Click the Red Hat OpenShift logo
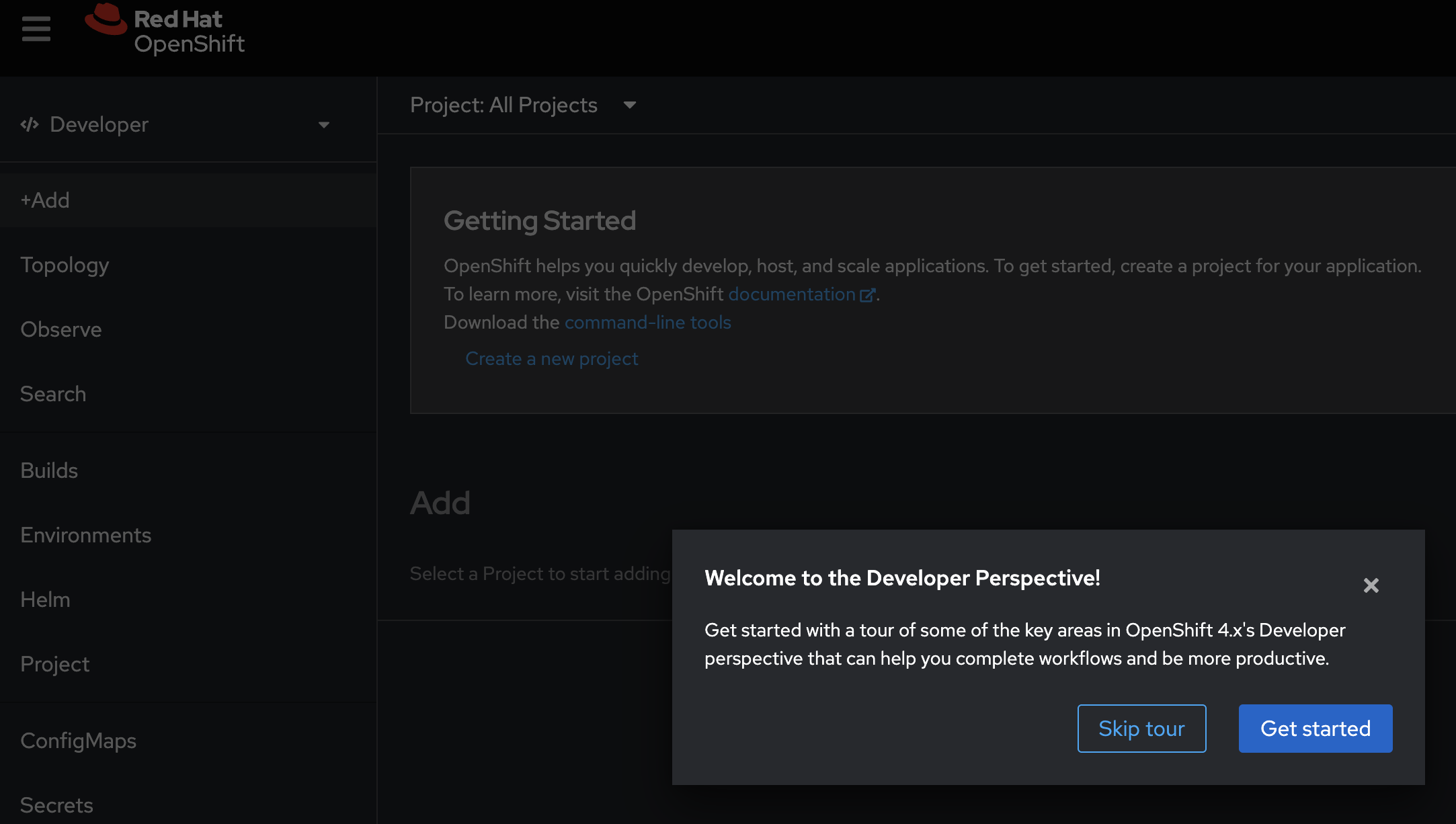Screen dimensions: 1456x824 click(165, 30)
